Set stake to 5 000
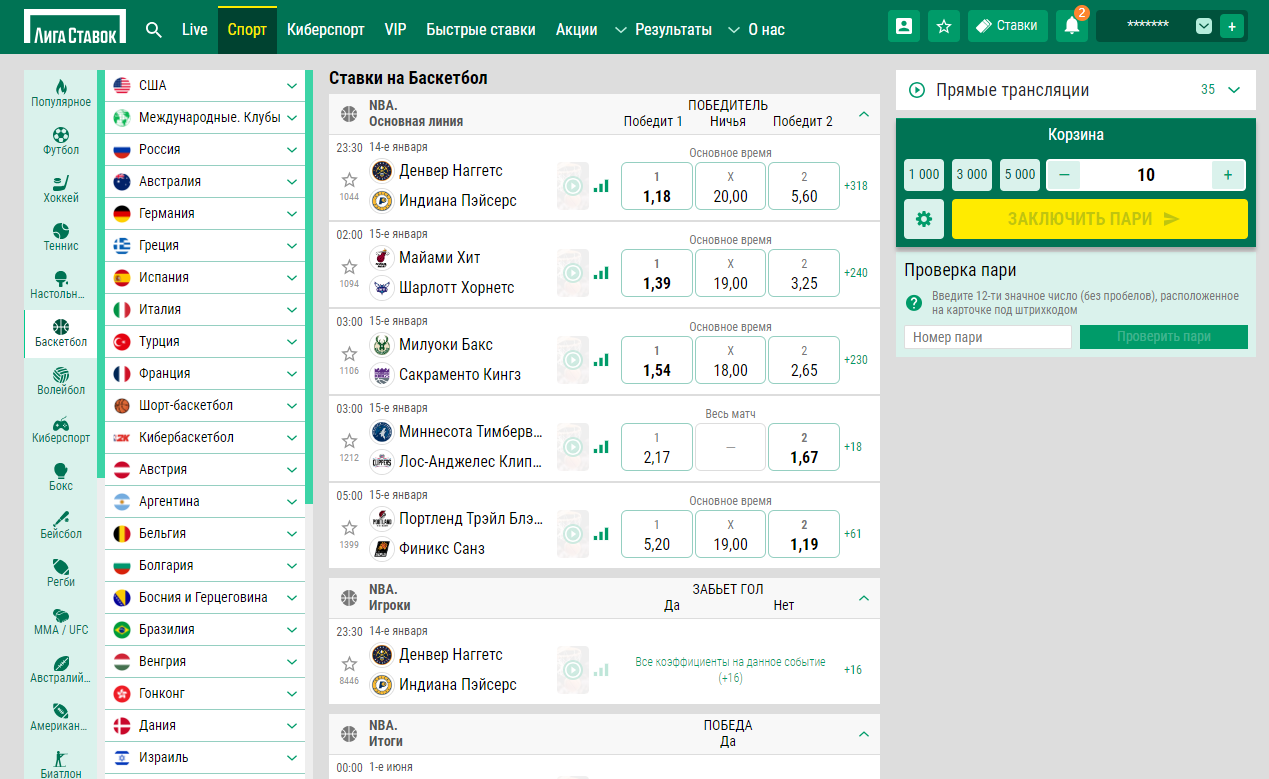Screen dimensions: 1269x779 pos(1020,175)
